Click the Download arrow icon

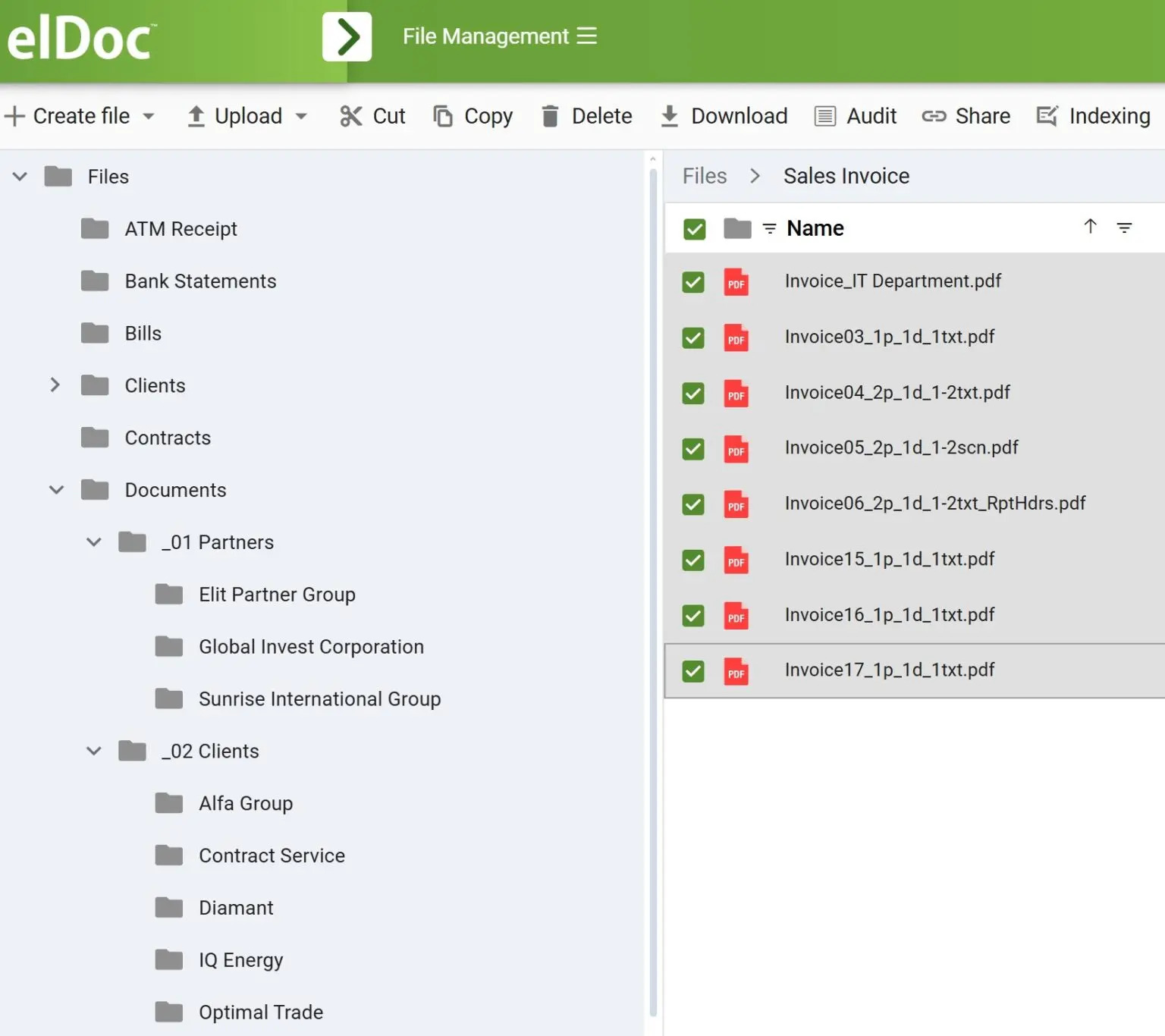669,116
